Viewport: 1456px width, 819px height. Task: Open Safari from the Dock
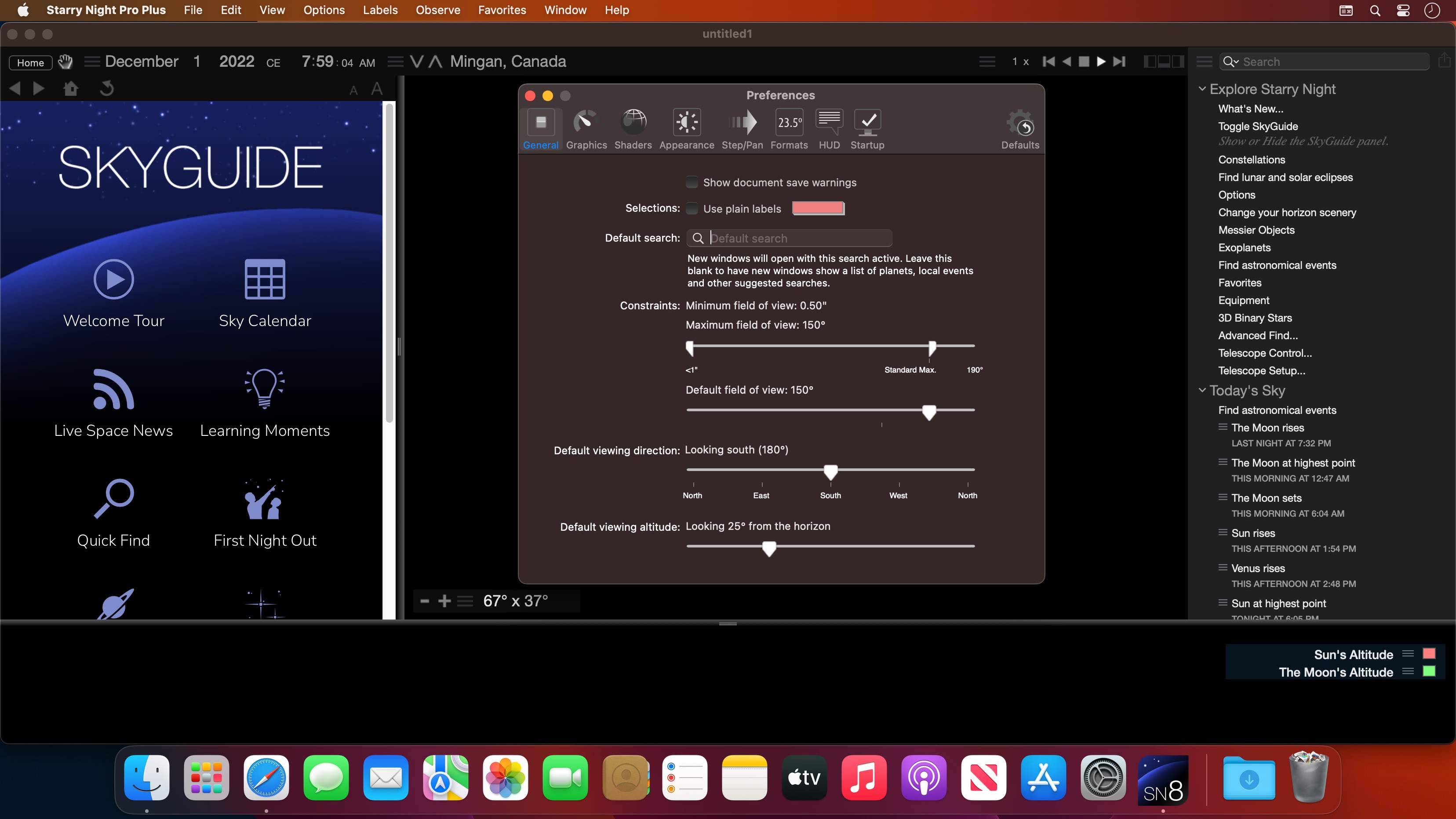coord(266,778)
